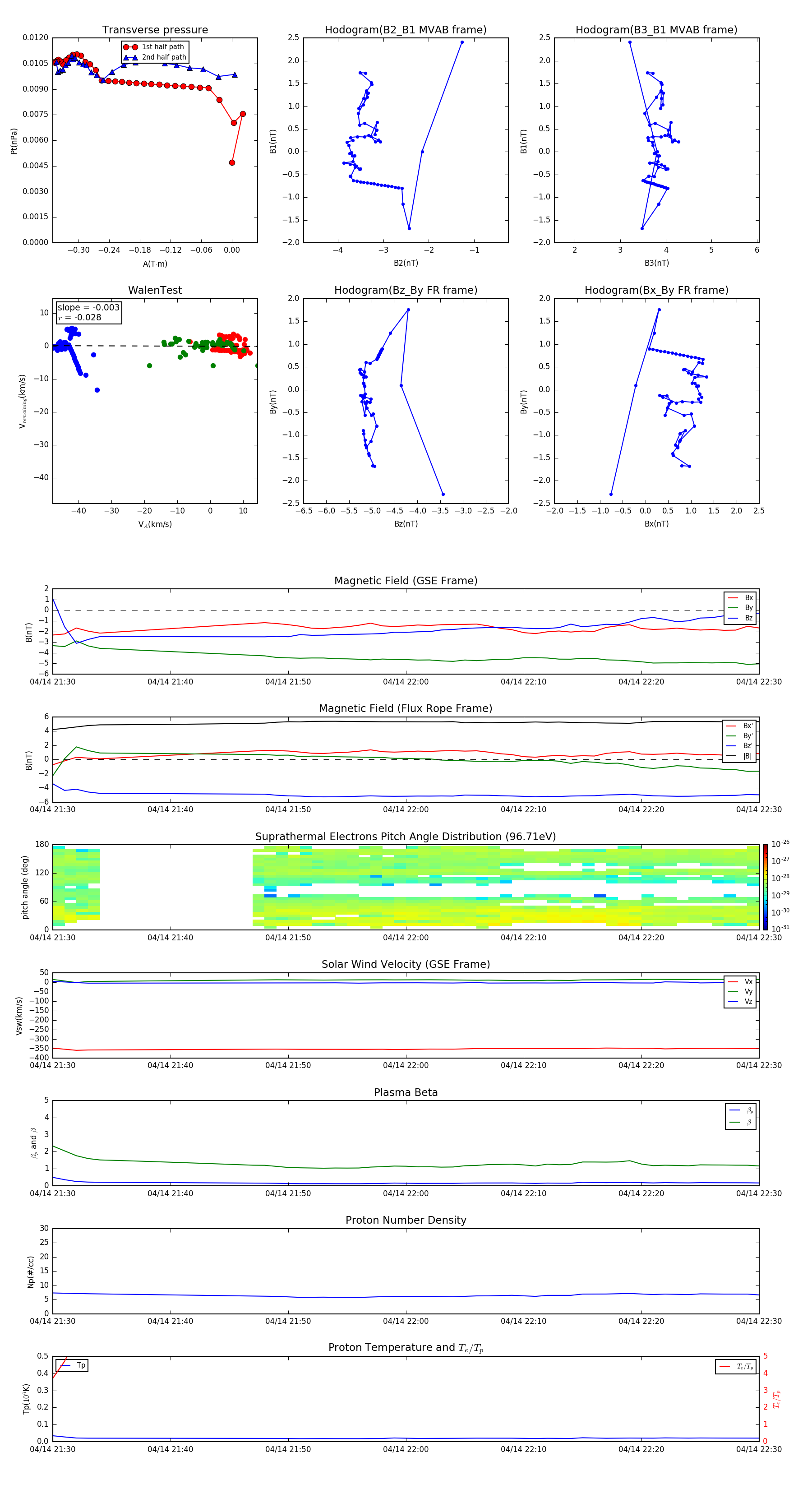
Task: Select 'By' in the GSE magnetic field legend
Action: tap(741, 607)
